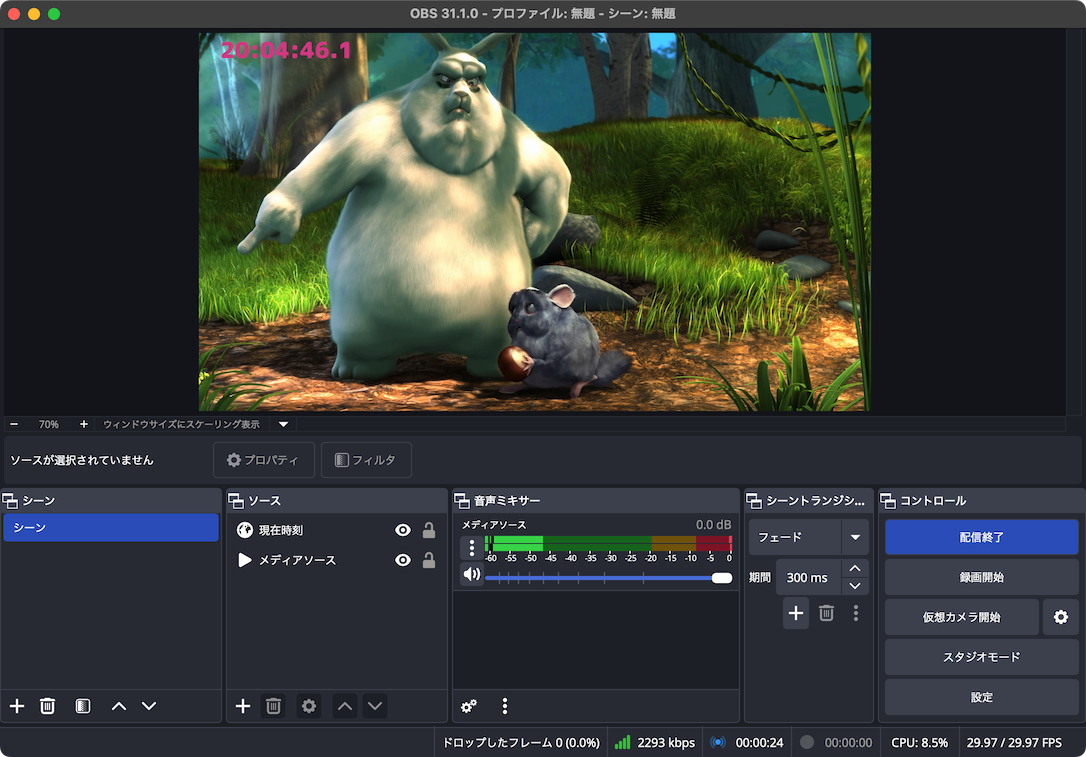The height and width of the screenshot is (757, 1086).
Task: Click the 0.0 dB volume label
Action: point(713,524)
